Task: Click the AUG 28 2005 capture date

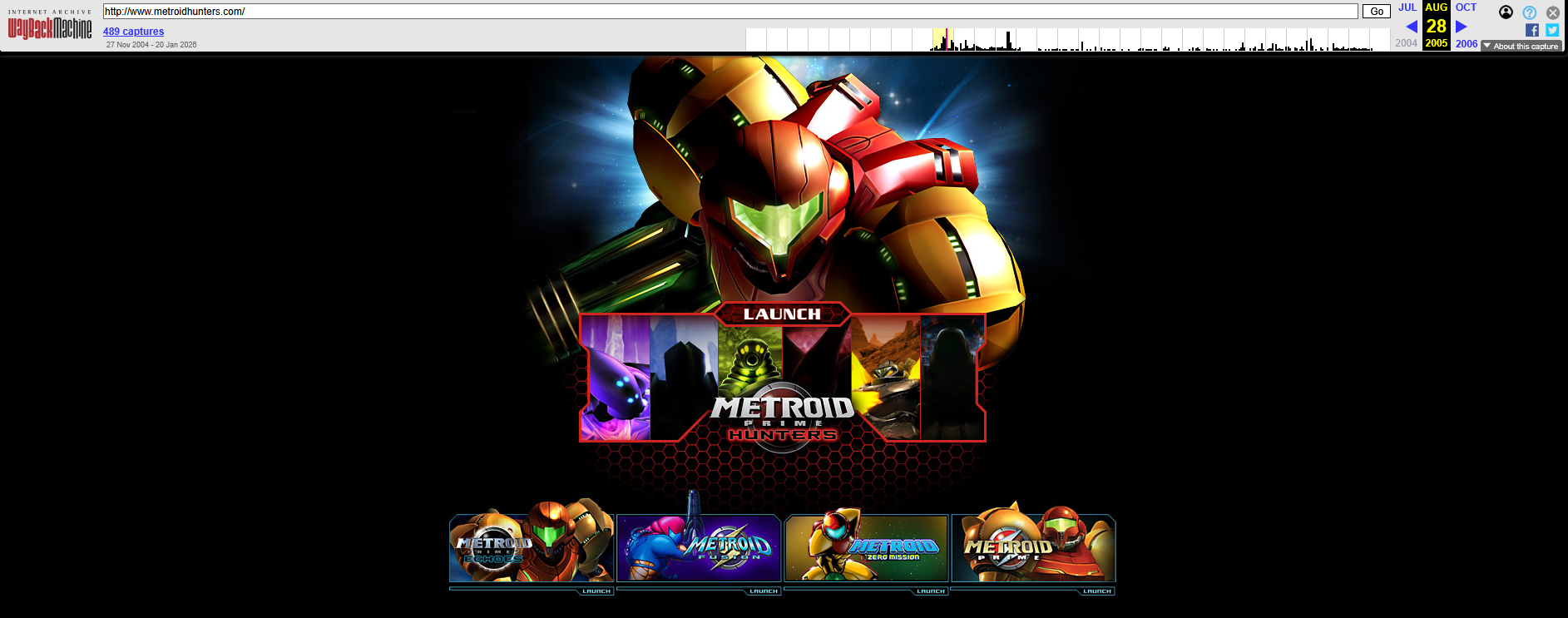Action: tap(1437, 26)
